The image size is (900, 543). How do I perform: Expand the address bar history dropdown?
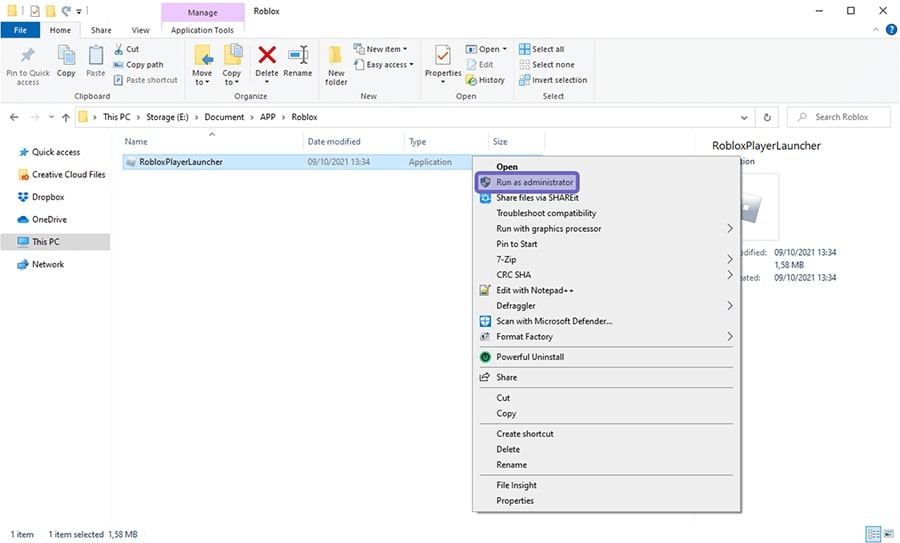[744, 117]
